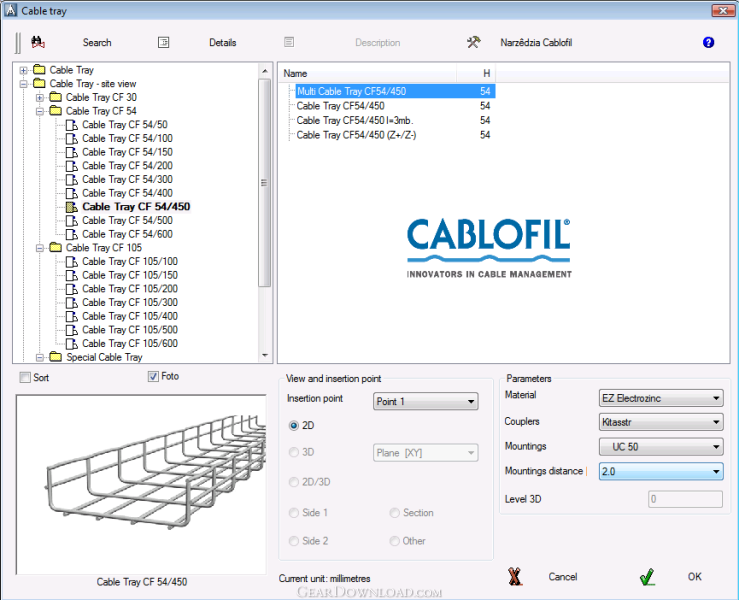Click the icon beside Cable Tray CF 54/500

tap(72, 221)
